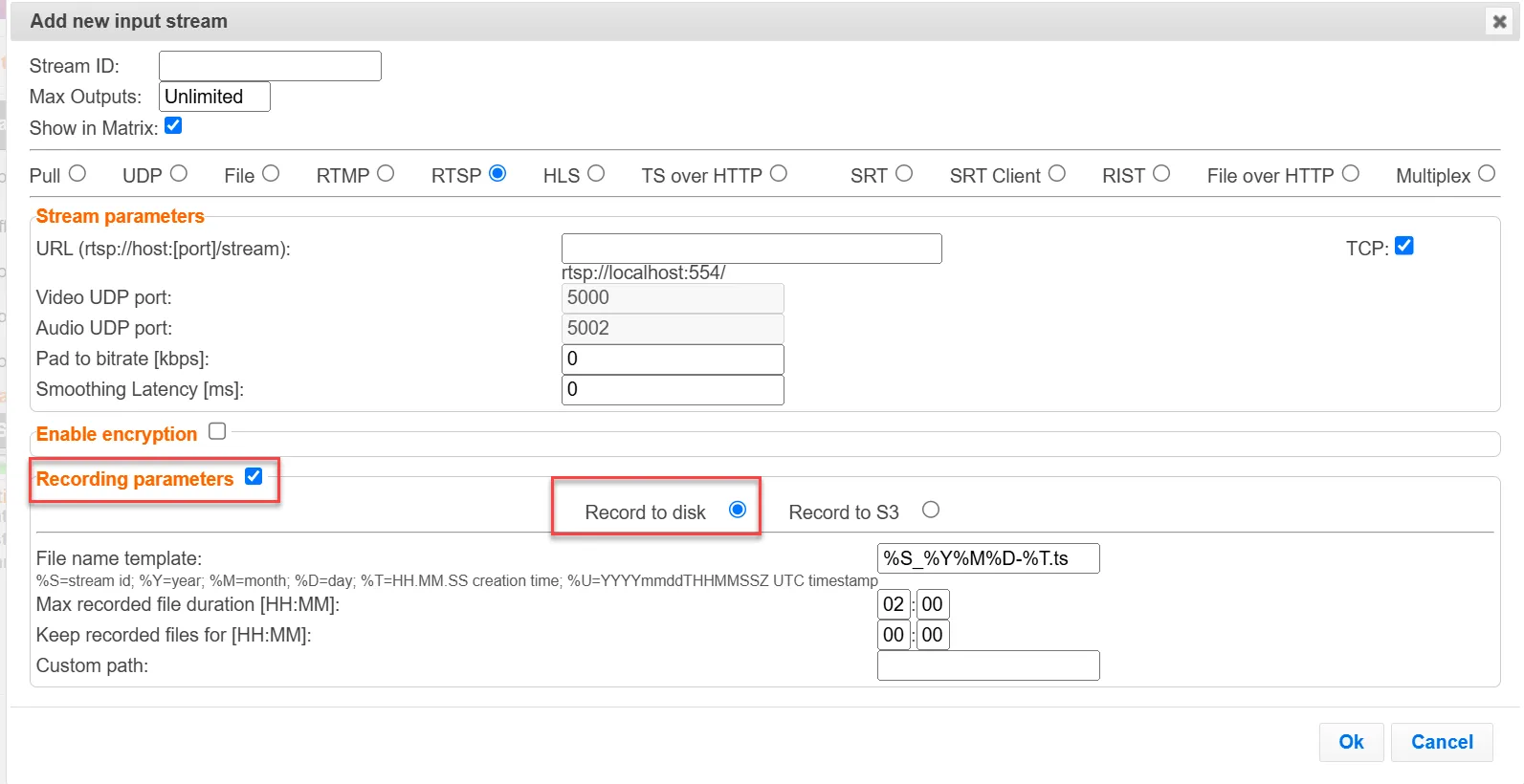This screenshot has height=784, width=1524.
Task: Select Record to S3 option
Action: coord(931,510)
